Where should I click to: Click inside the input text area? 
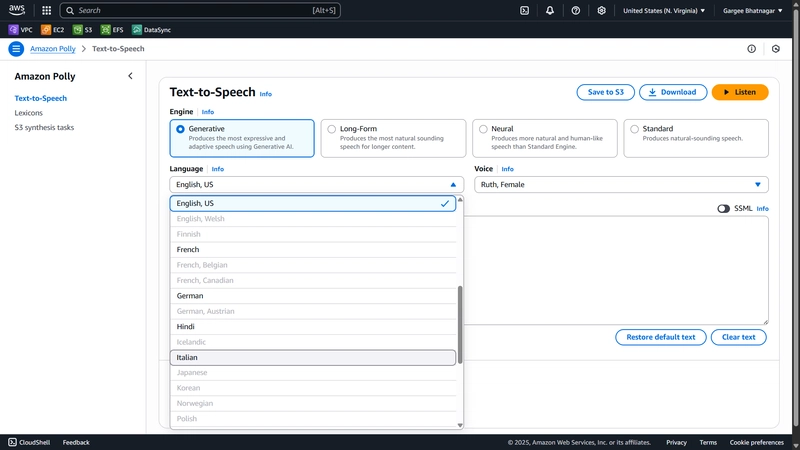click(x=616, y=270)
